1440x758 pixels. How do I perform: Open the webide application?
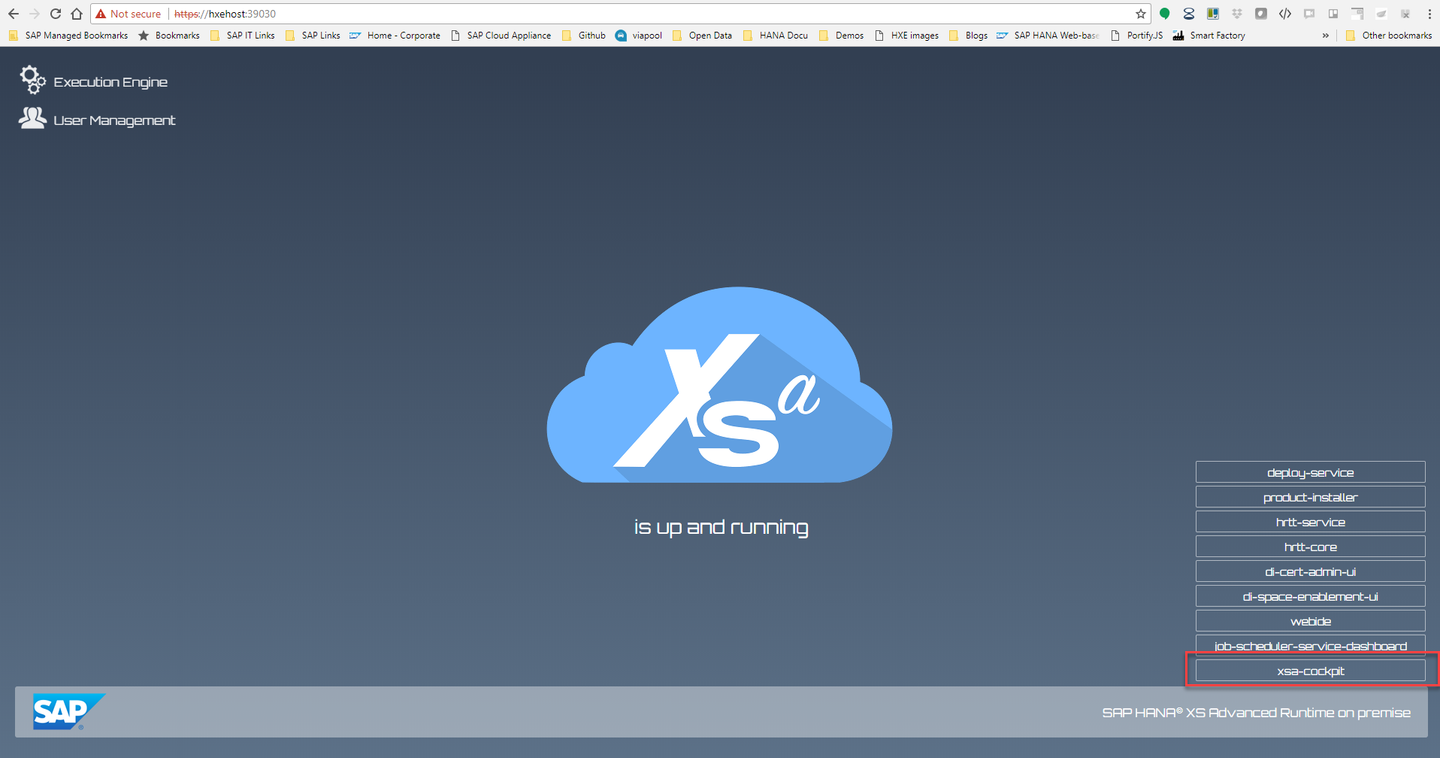(x=1310, y=621)
